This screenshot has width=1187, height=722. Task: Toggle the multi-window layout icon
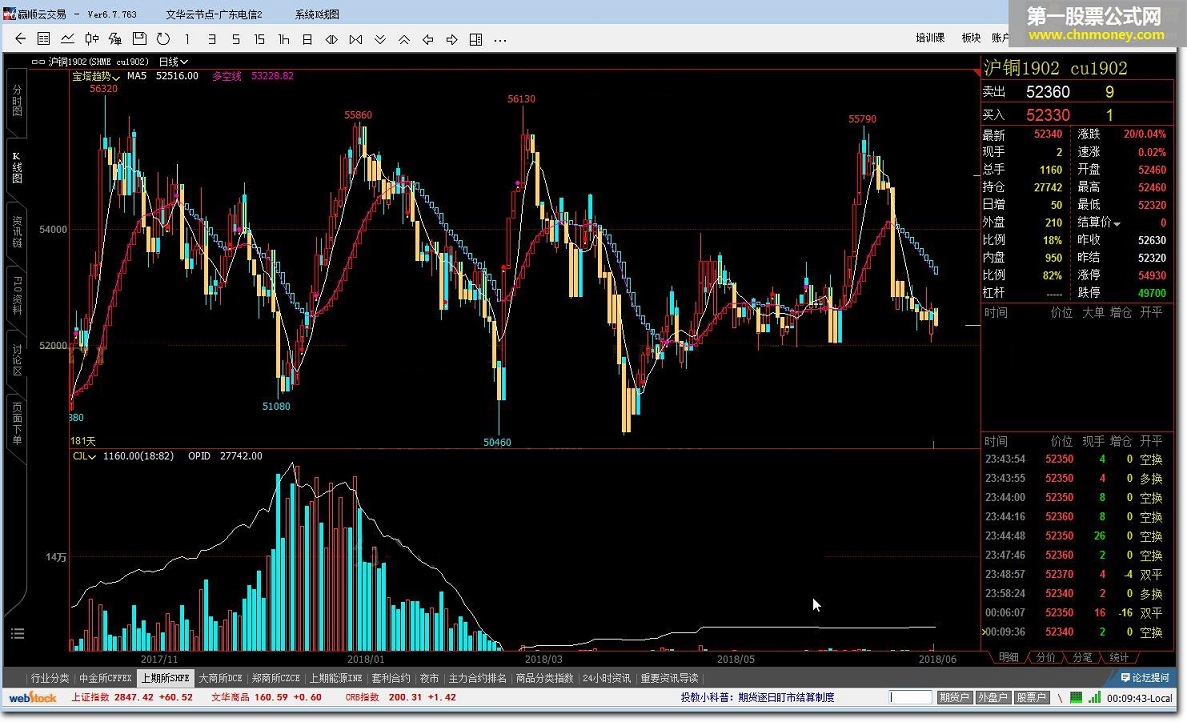(x=476, y=39)
